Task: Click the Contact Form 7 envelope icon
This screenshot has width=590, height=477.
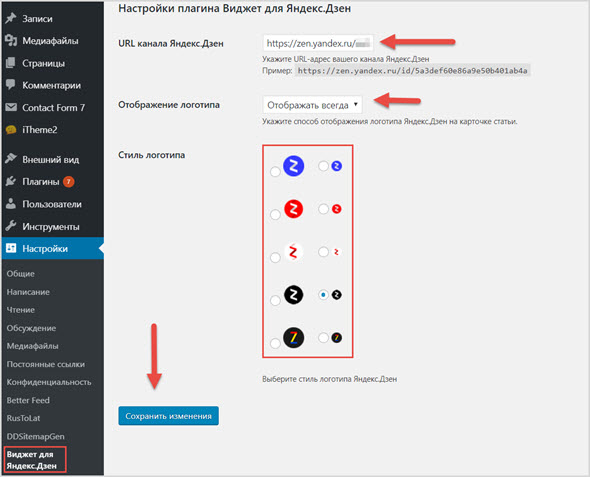Action: [x=11, y=107]
